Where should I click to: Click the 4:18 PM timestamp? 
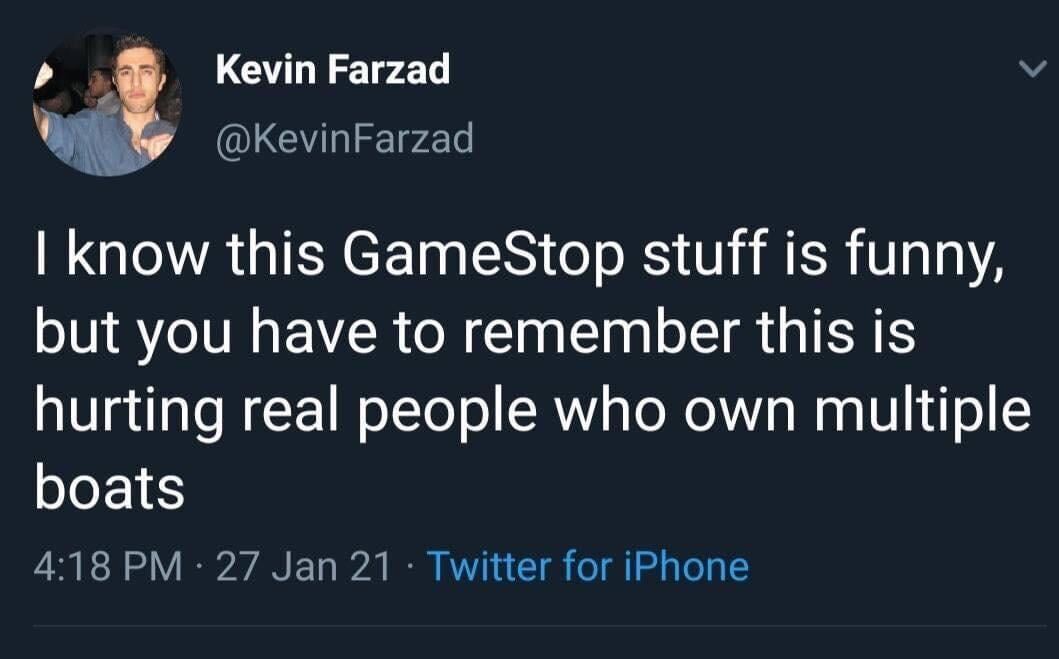108,567
